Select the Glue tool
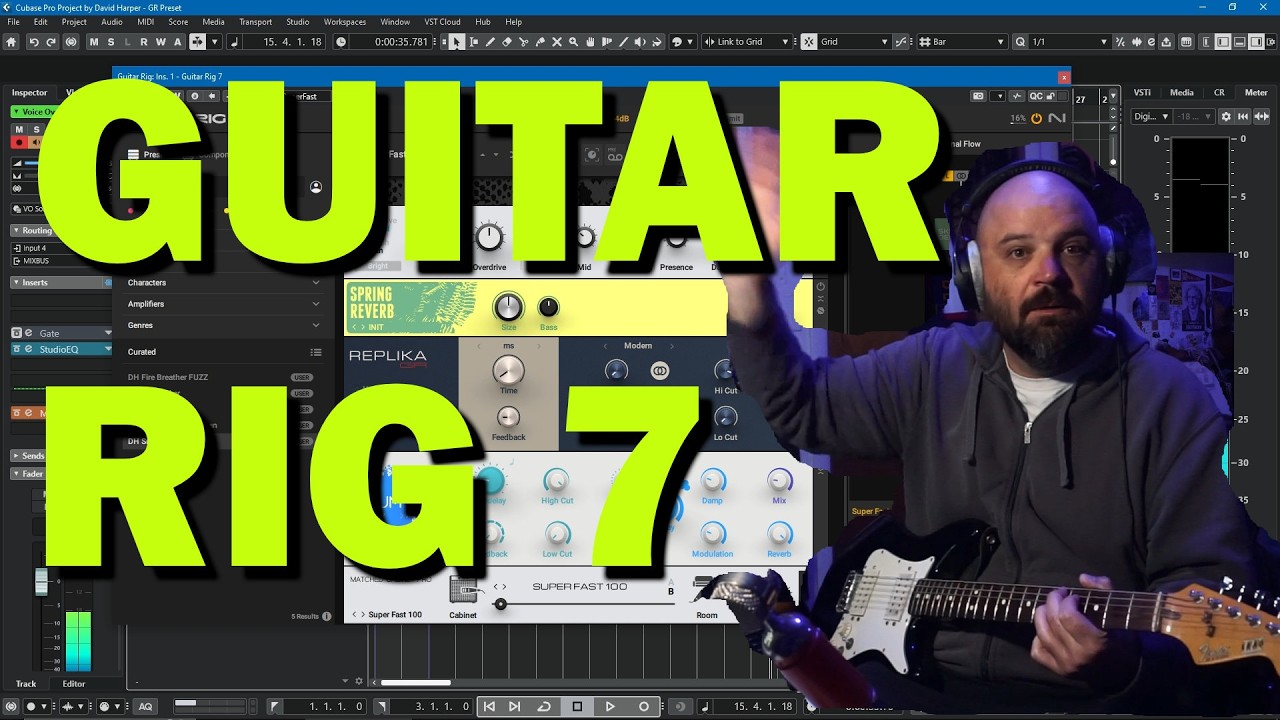The width and height of the screenshot is (1280, 720). point(540,42)
